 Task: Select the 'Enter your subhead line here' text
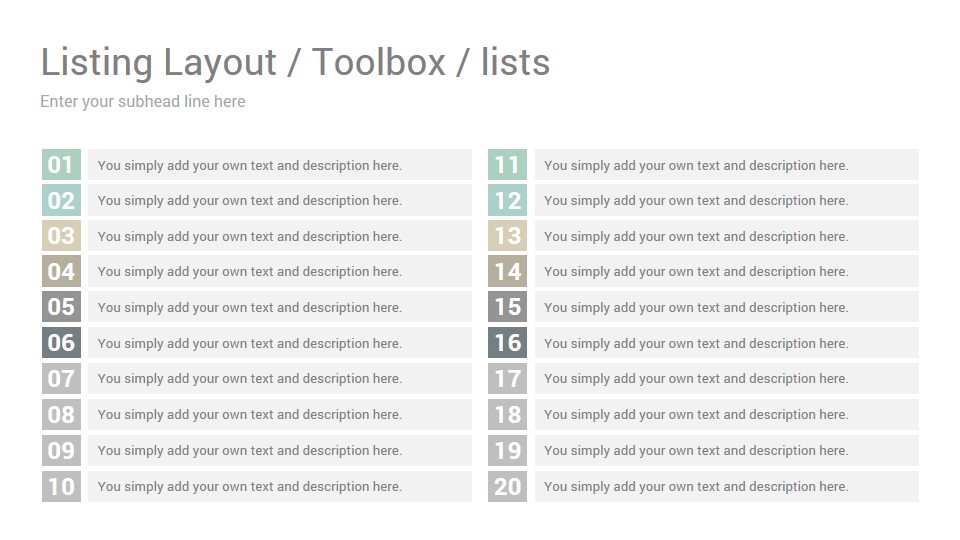(x=143, y=102)
